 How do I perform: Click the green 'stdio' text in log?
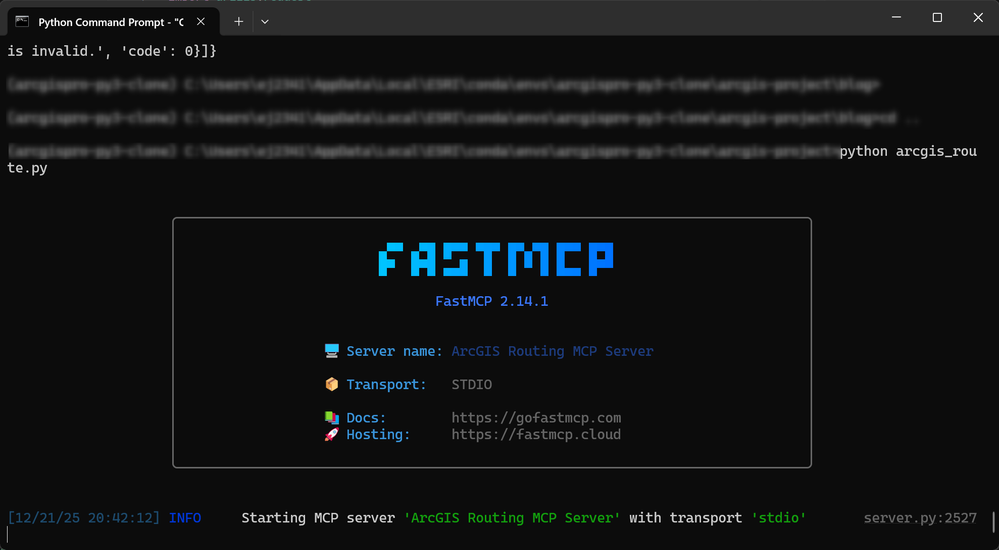tap(779, 518)
